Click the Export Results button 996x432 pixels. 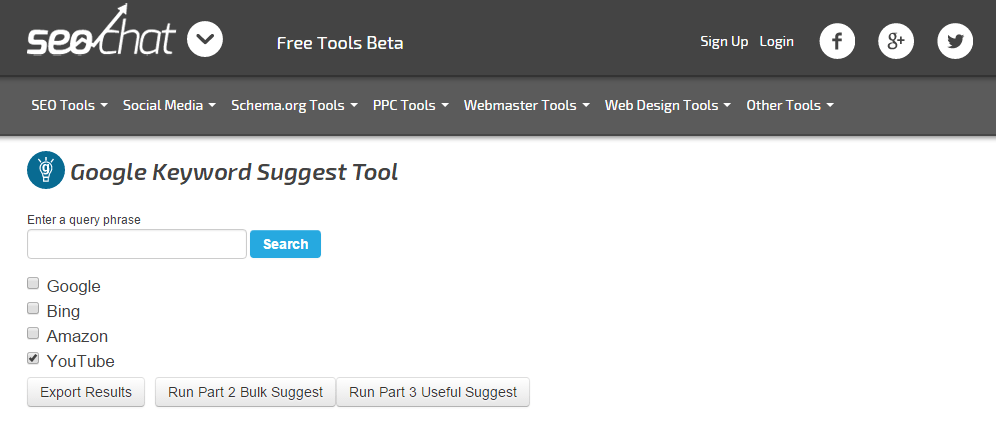click(86, 392)
